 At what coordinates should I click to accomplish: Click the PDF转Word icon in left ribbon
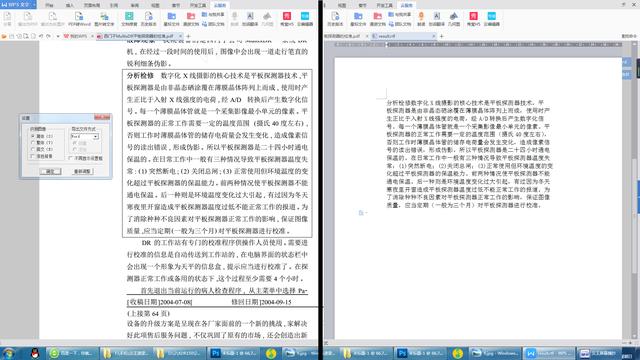click(x=79, y=19)
